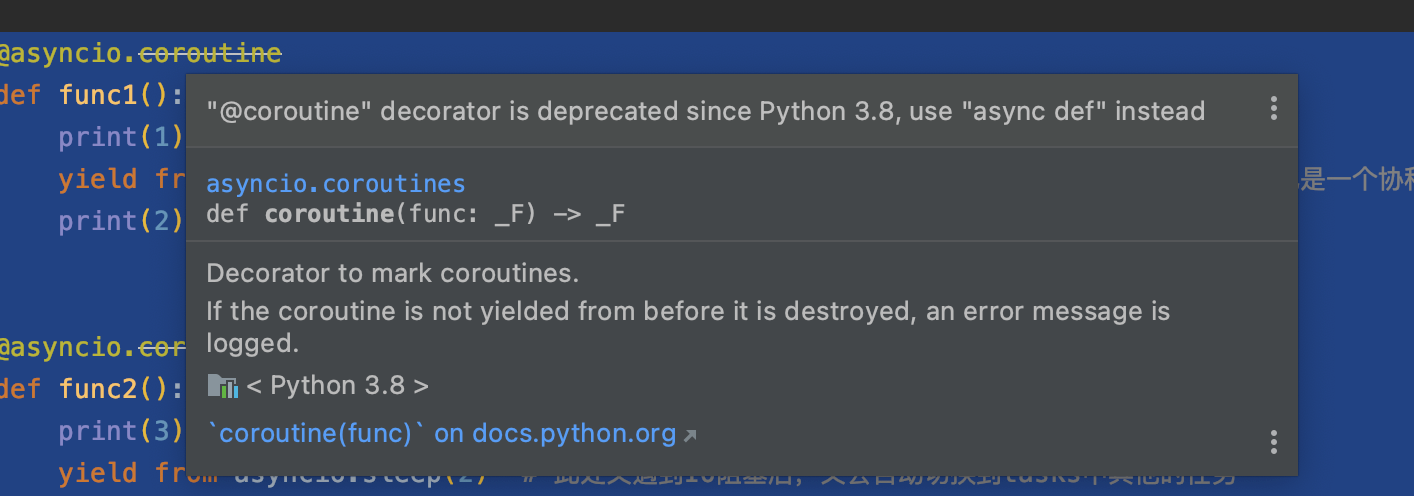The image size is (1414, 496).
Task: Click the "Decorator to mark coroutines." text
Action: tap(392, 273)
